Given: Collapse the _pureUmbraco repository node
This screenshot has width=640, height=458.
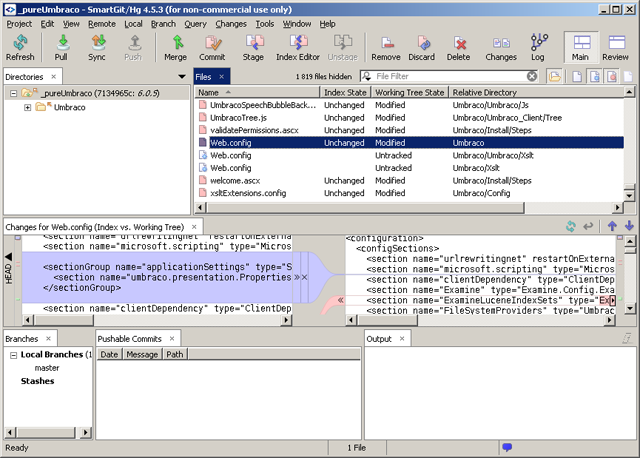Looking at the screenshot, I should click(x=13, y=93).
